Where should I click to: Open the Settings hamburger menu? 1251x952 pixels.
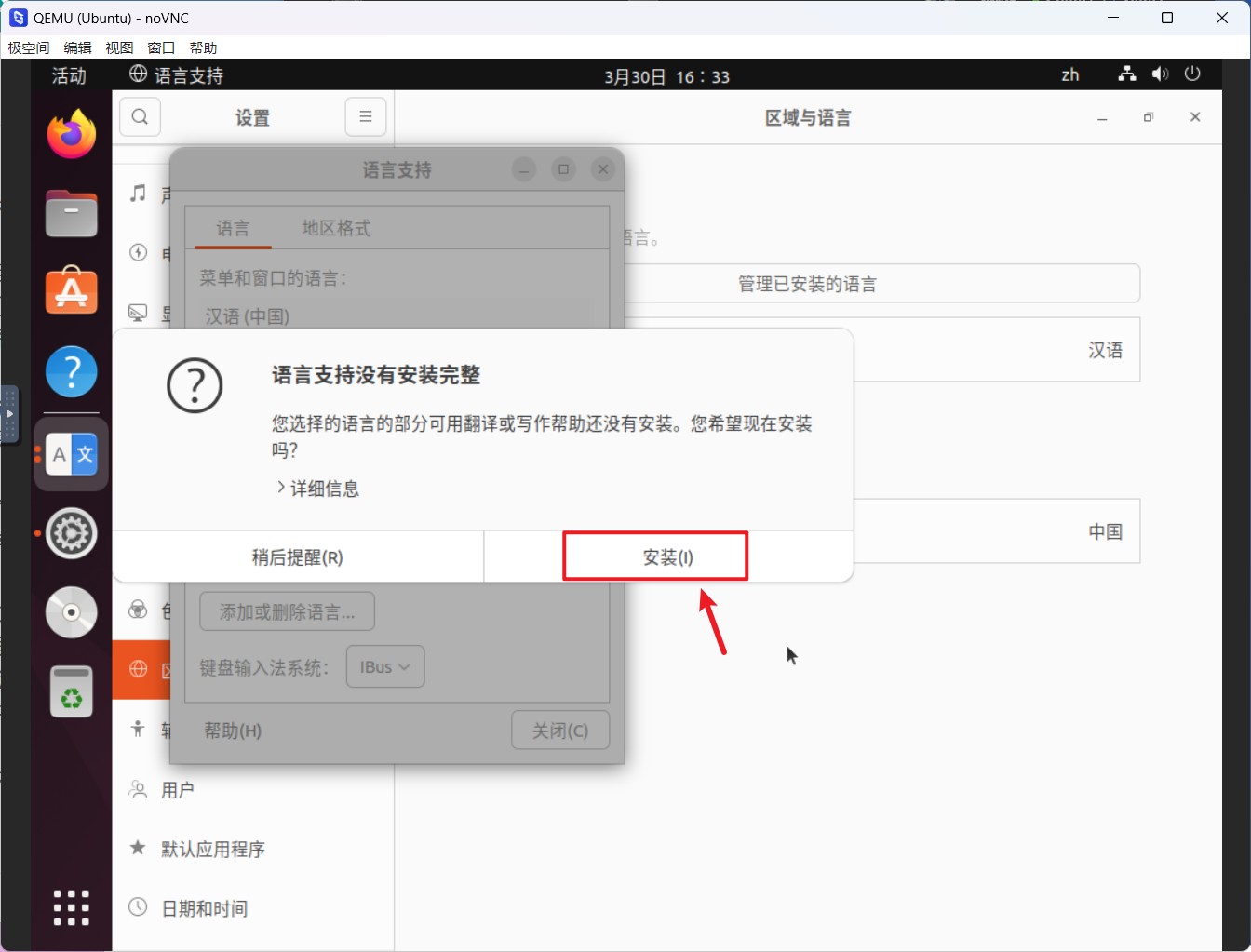[x=366, y=117]
